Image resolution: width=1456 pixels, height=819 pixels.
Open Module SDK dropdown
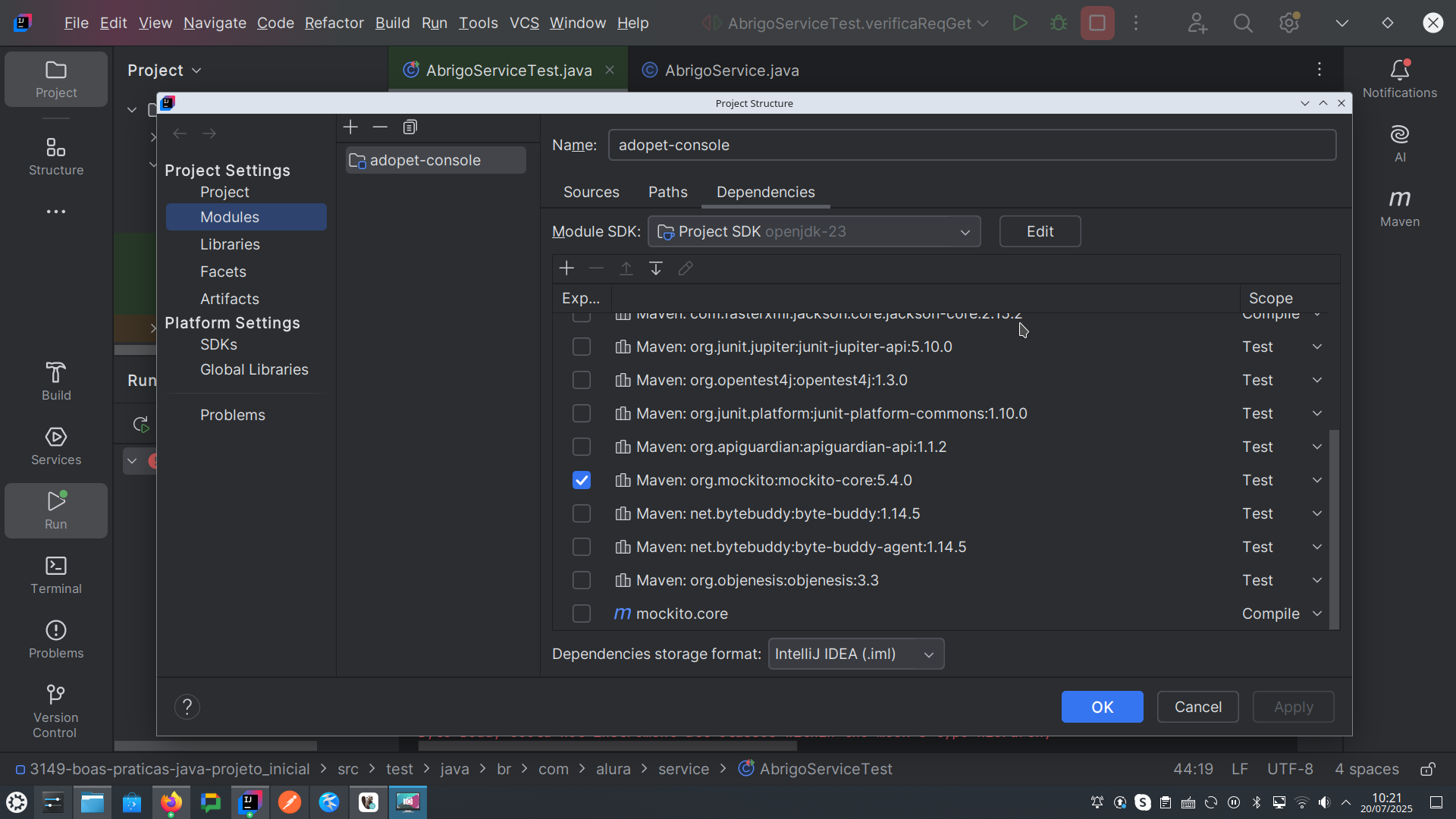(814, 231)
